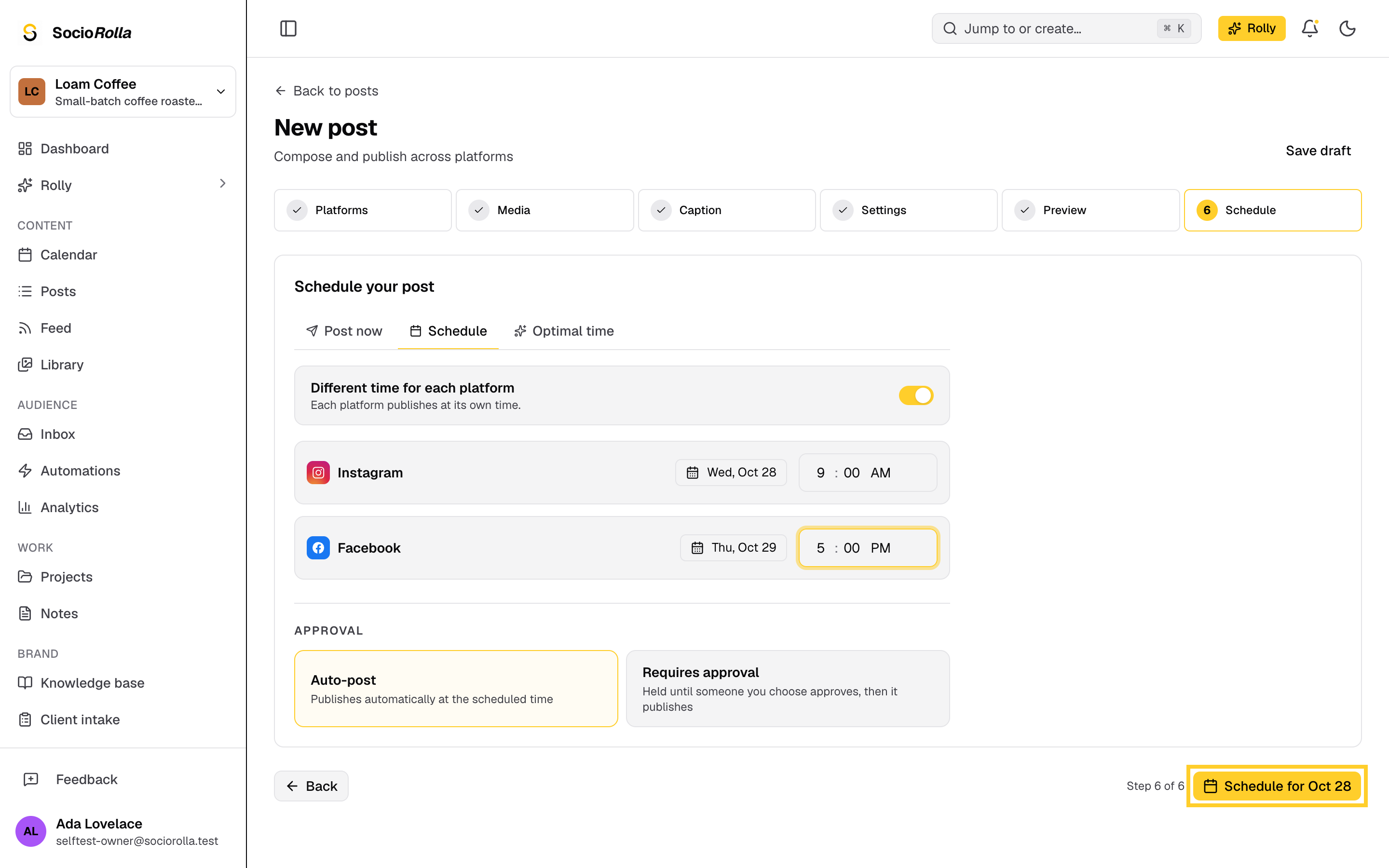Switch to dark mode moon icon
1389x868 pixels.
[x=1347, y=29]
